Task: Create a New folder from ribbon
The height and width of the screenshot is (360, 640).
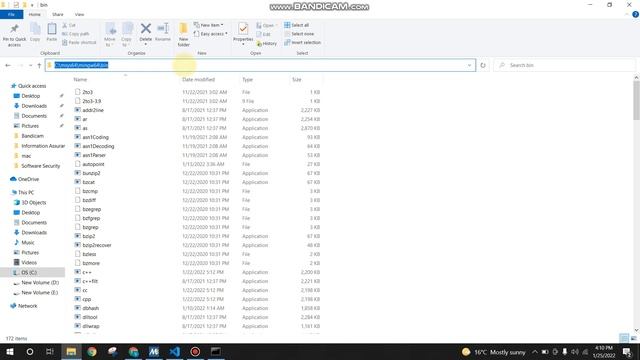Action: tap(184, 35)
